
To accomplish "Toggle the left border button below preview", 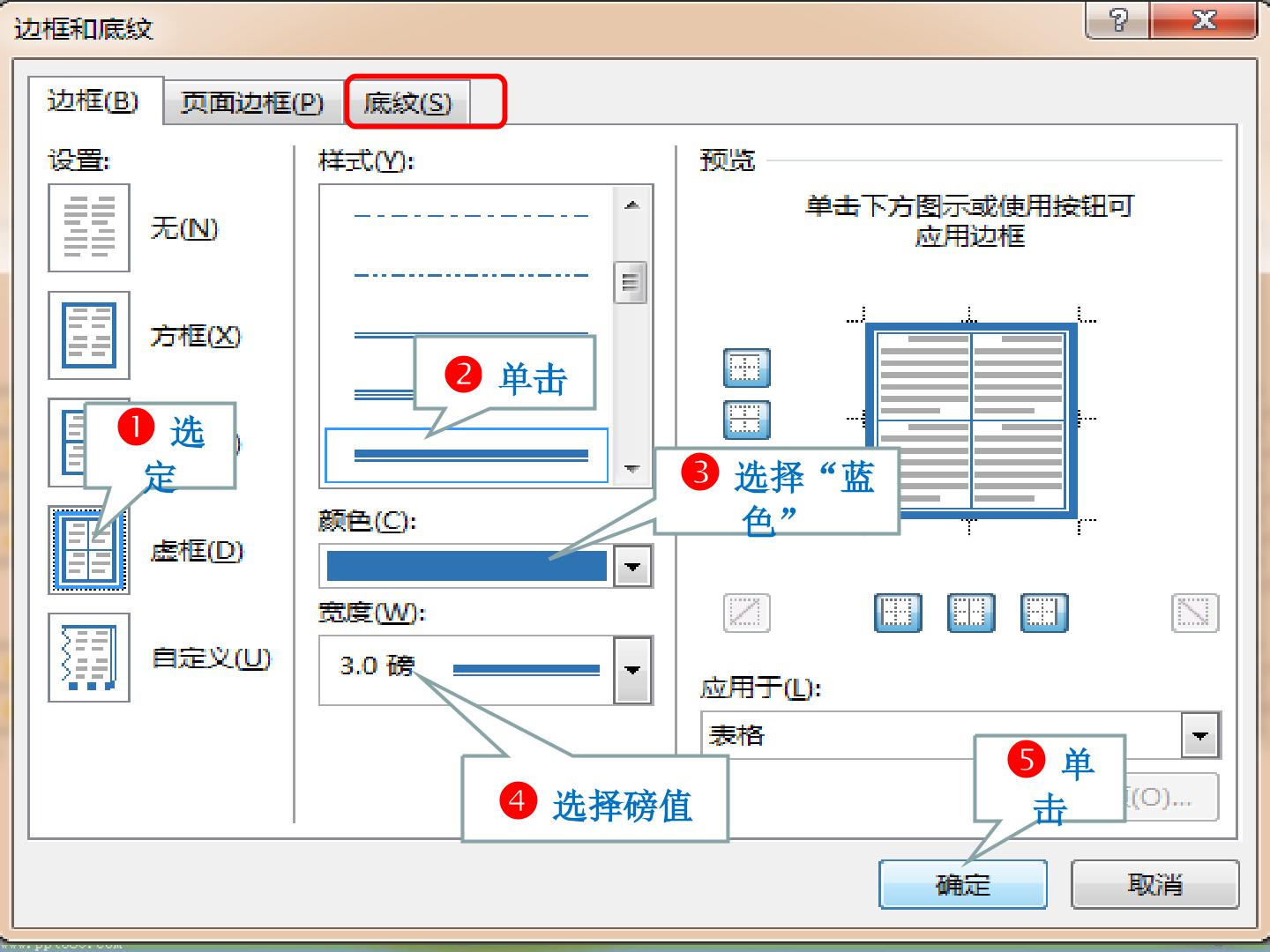I will click(898, 613).
